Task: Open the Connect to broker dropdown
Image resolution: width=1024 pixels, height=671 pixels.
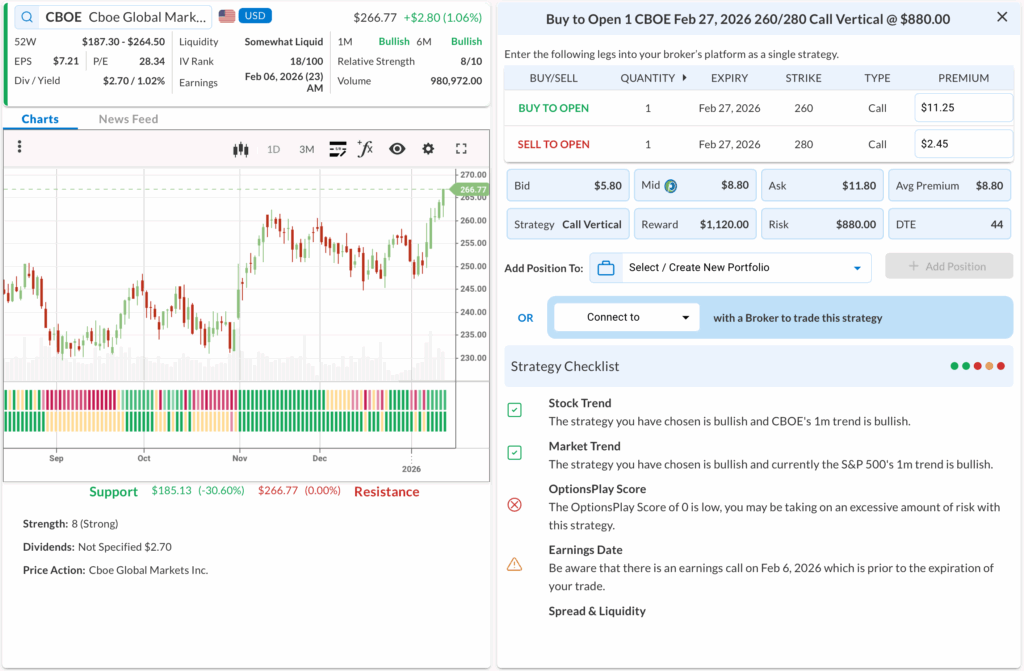Action: 625,317
